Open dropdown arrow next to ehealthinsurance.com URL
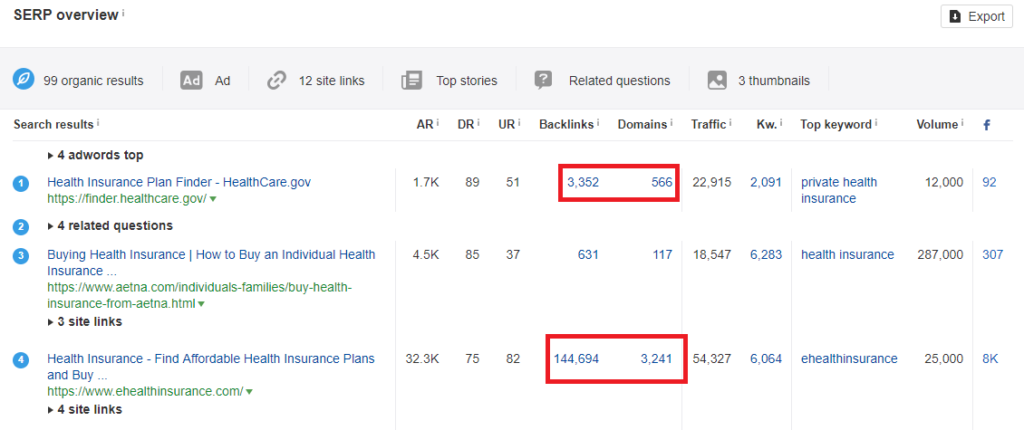The image size is (1024, 430). (x=249, y=392)
